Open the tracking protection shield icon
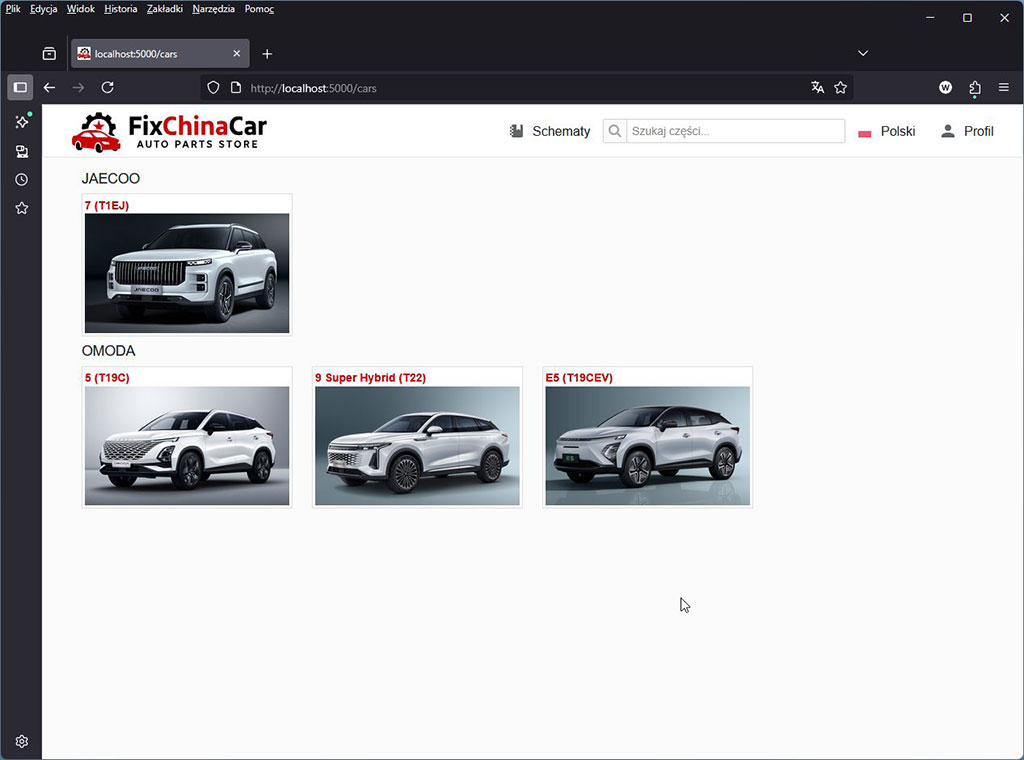This screenshot has height=760, width=1024. [x=212, y=88]
